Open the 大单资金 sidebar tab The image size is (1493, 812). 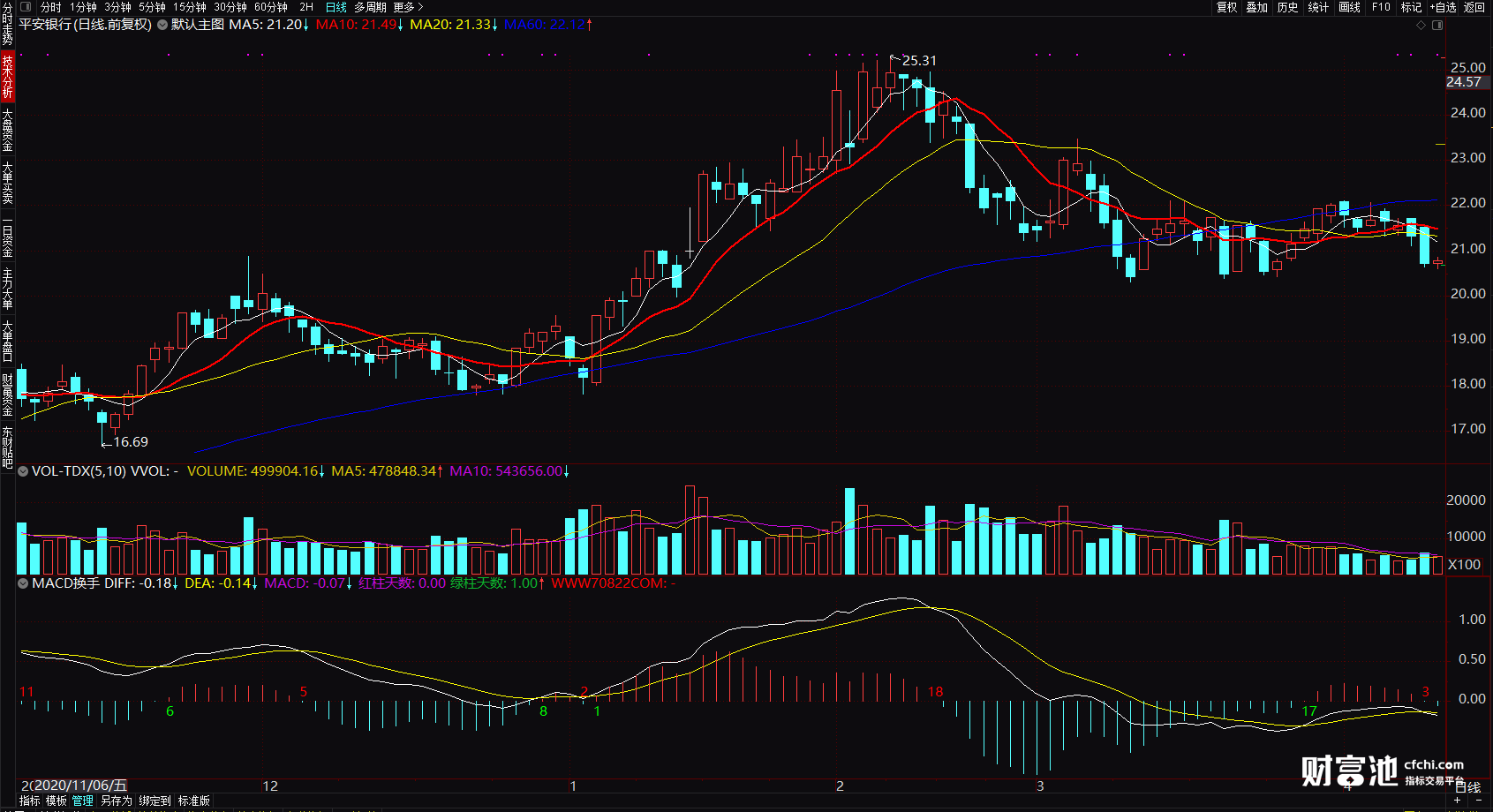[x=7, y=130]
